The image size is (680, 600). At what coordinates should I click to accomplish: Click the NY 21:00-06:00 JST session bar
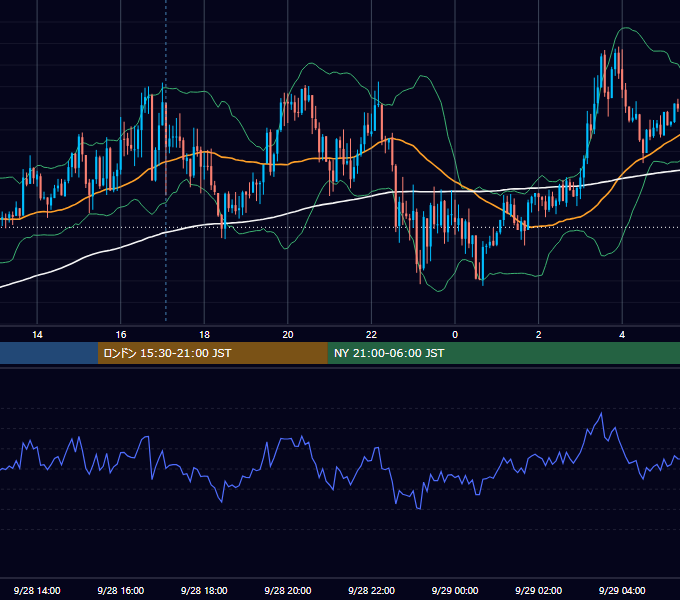pos(503,353)
